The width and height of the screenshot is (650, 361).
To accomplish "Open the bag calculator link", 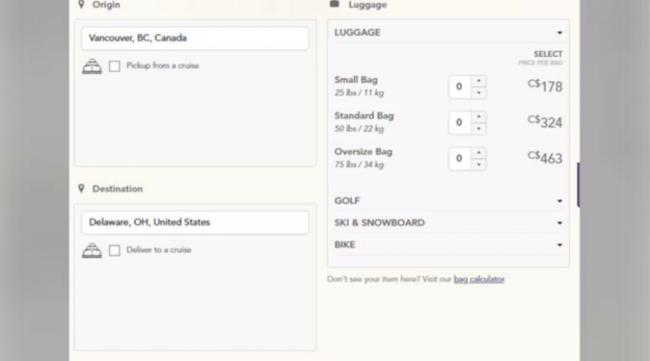I will point(479,279).
